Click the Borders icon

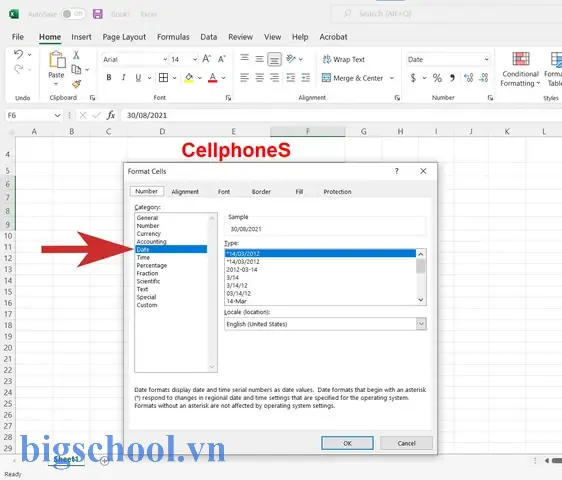tap(163, 77)
